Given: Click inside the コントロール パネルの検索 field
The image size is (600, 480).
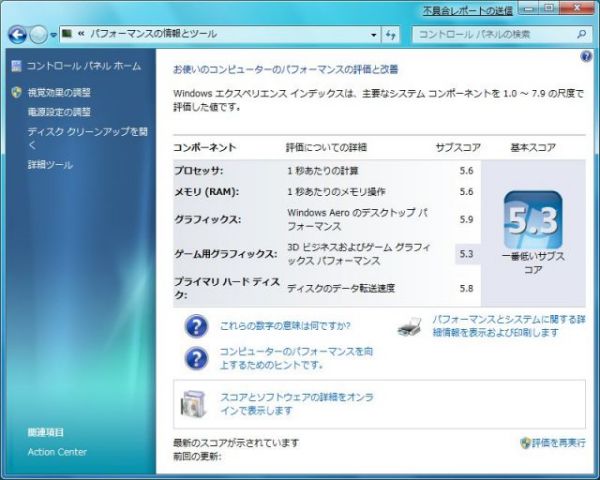Looking at the screenshot, I should (x=490, y=34).
